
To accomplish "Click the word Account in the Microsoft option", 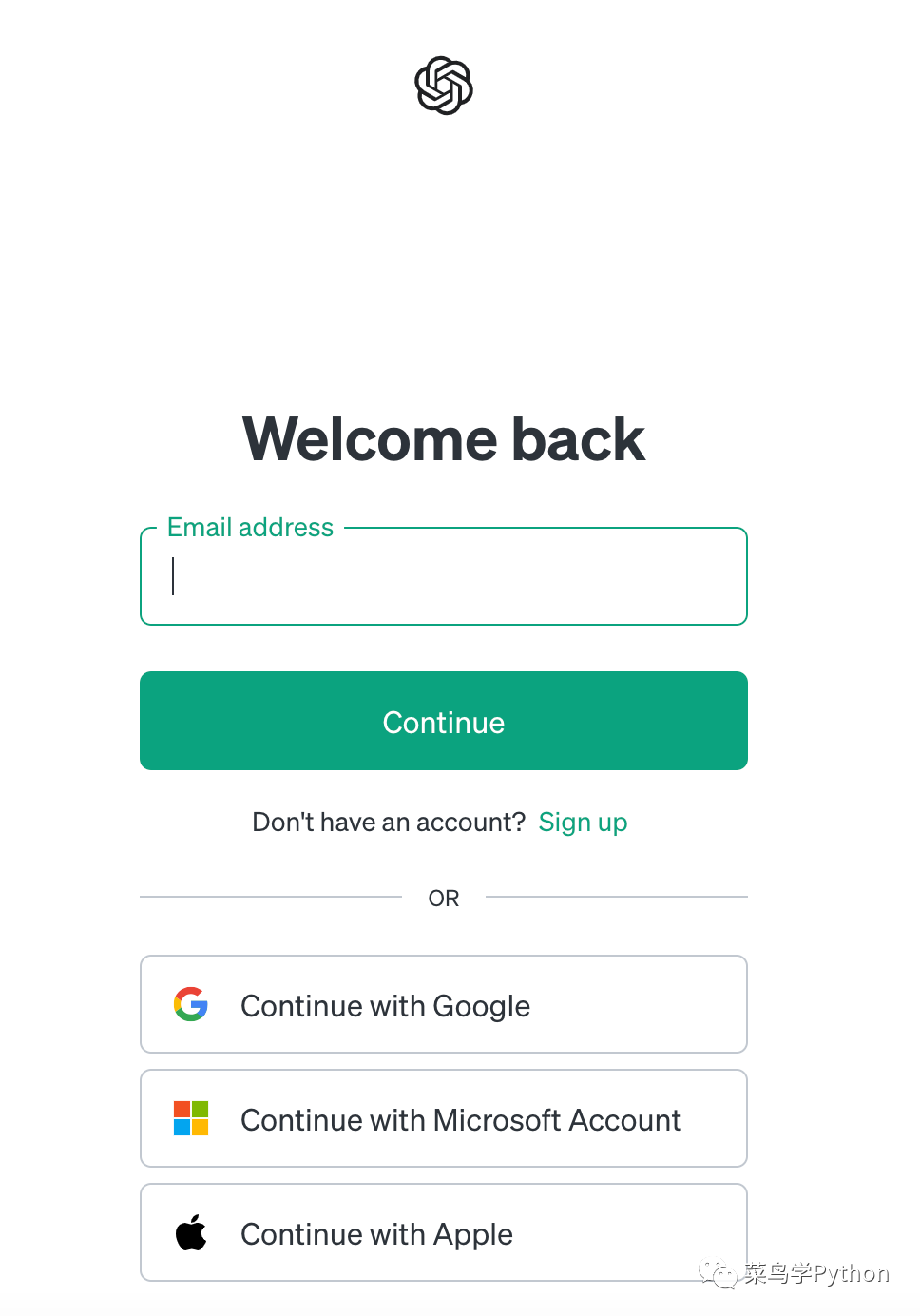I will [625, 1120].
